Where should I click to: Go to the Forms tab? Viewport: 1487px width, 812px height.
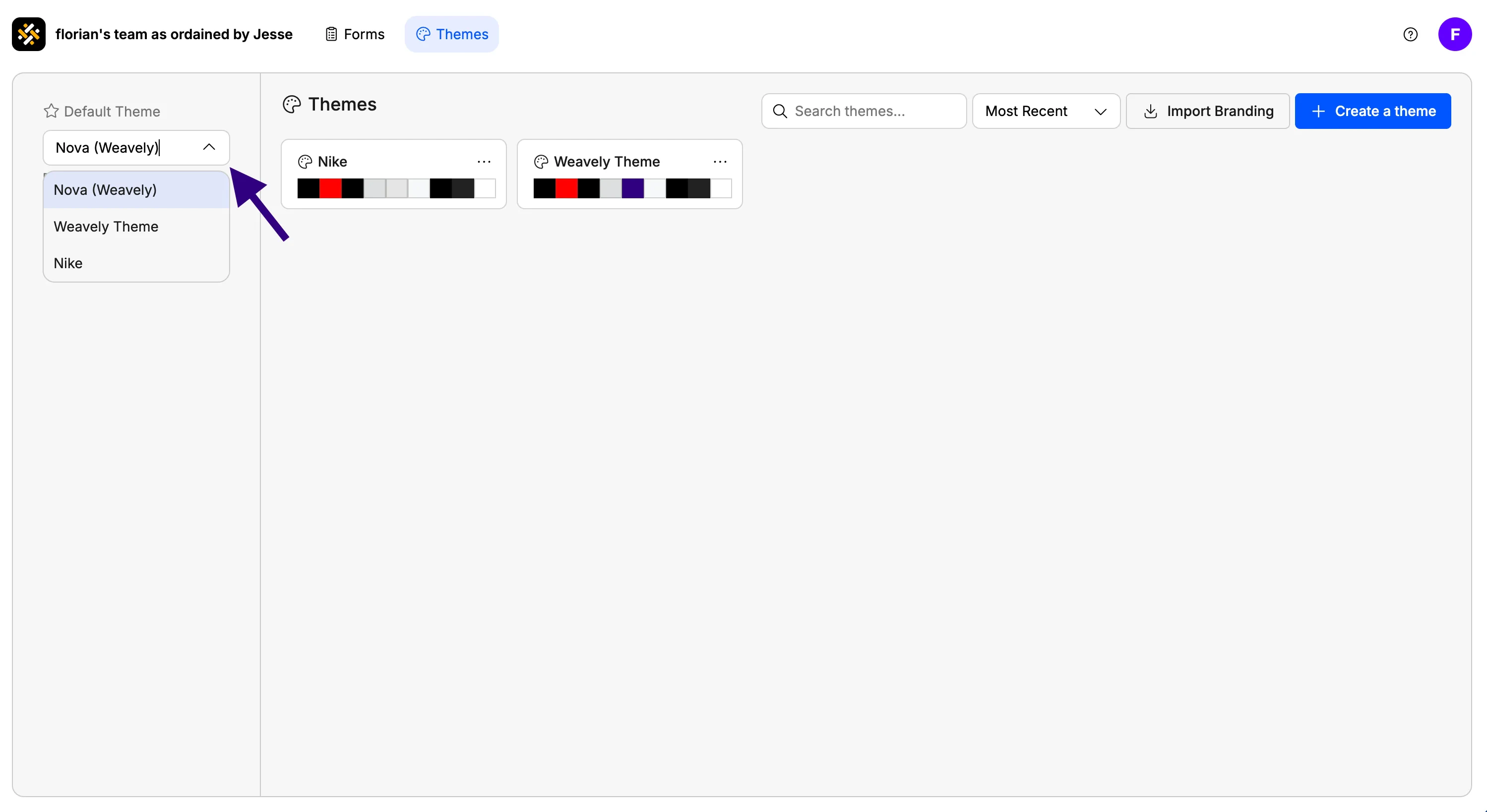coord(355,34)
